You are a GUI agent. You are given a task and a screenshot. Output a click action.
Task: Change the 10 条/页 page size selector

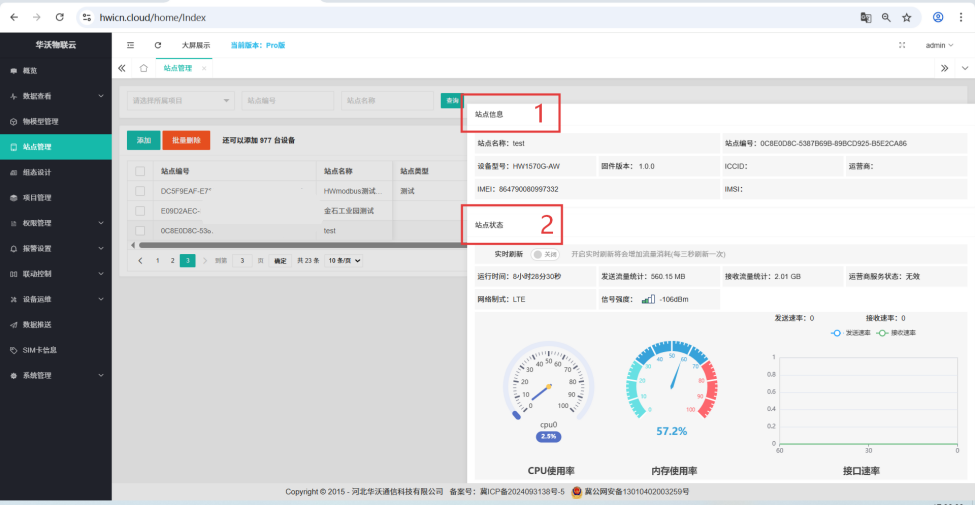click(343, 261)
